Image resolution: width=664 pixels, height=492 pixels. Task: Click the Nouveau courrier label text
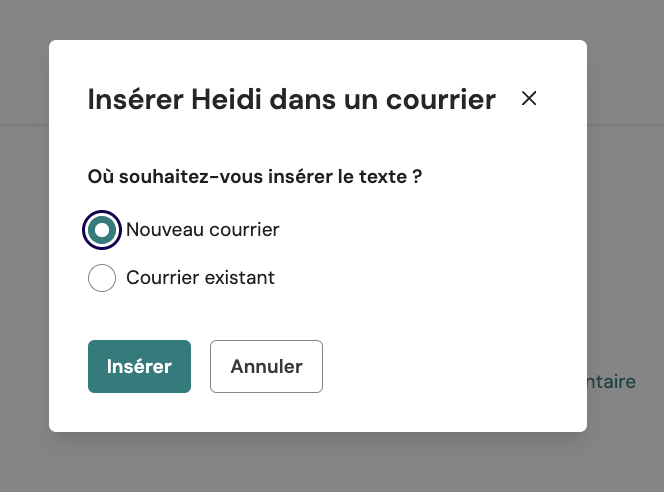pyautogui.click(x=202, y=230)
